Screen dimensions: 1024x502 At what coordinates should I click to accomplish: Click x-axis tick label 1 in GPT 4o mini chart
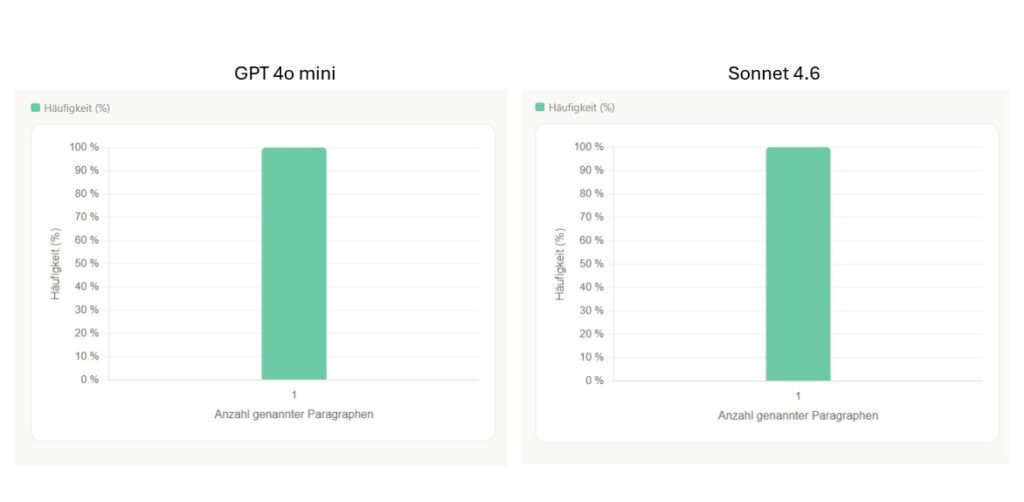click(294, 395)
